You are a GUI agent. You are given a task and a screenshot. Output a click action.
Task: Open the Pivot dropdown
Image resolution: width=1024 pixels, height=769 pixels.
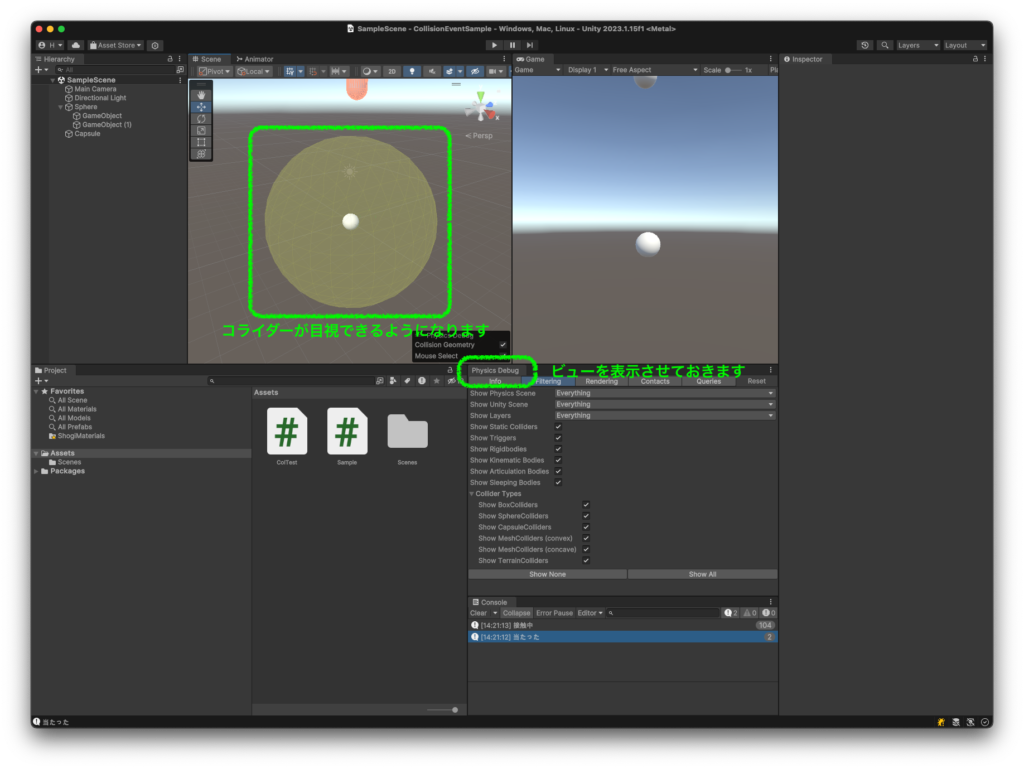coord(215,71)
